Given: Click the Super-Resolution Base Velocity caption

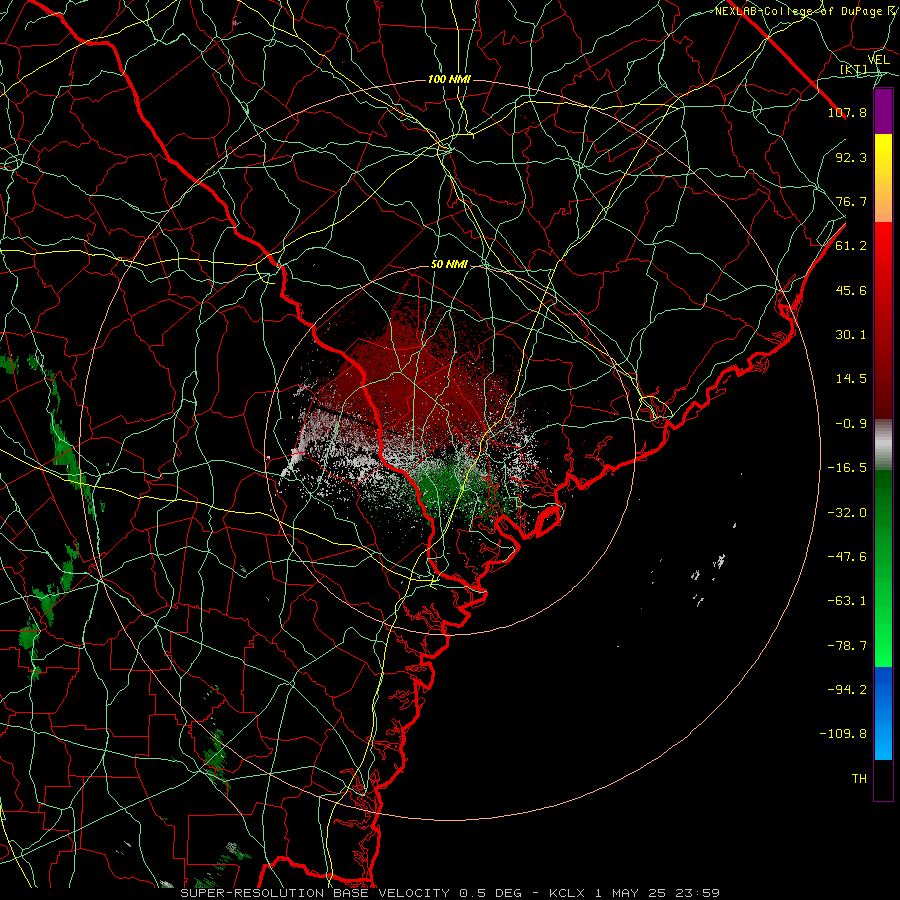Looking at the screenshot, I should click(450, 893).
